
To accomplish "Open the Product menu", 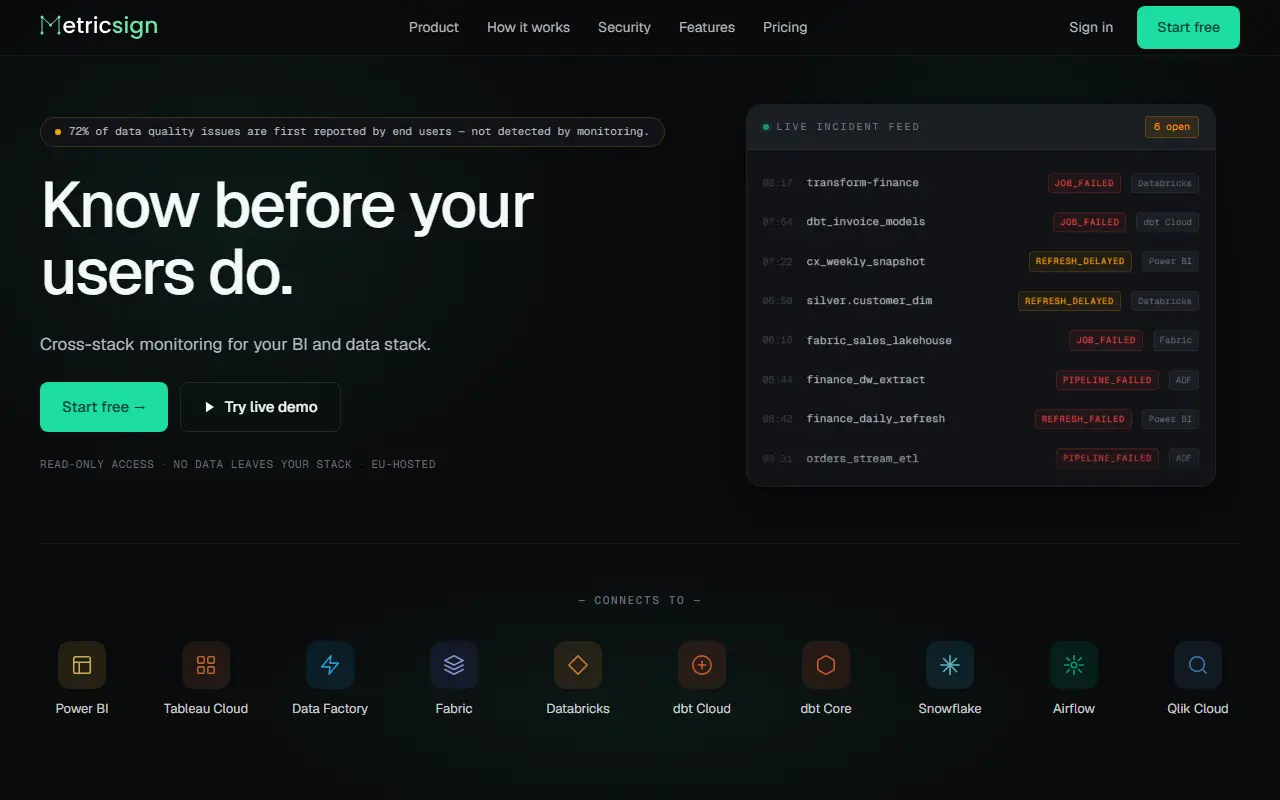I will 434,27.
